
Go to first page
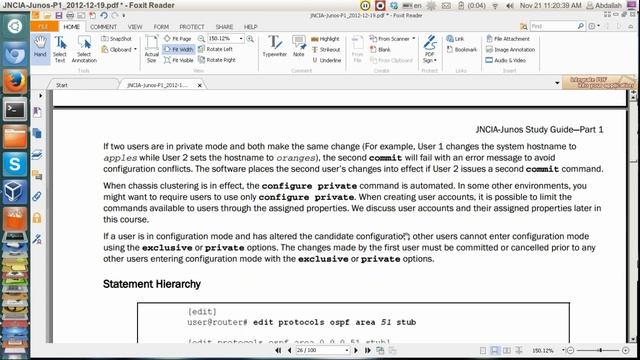[278, 350]
